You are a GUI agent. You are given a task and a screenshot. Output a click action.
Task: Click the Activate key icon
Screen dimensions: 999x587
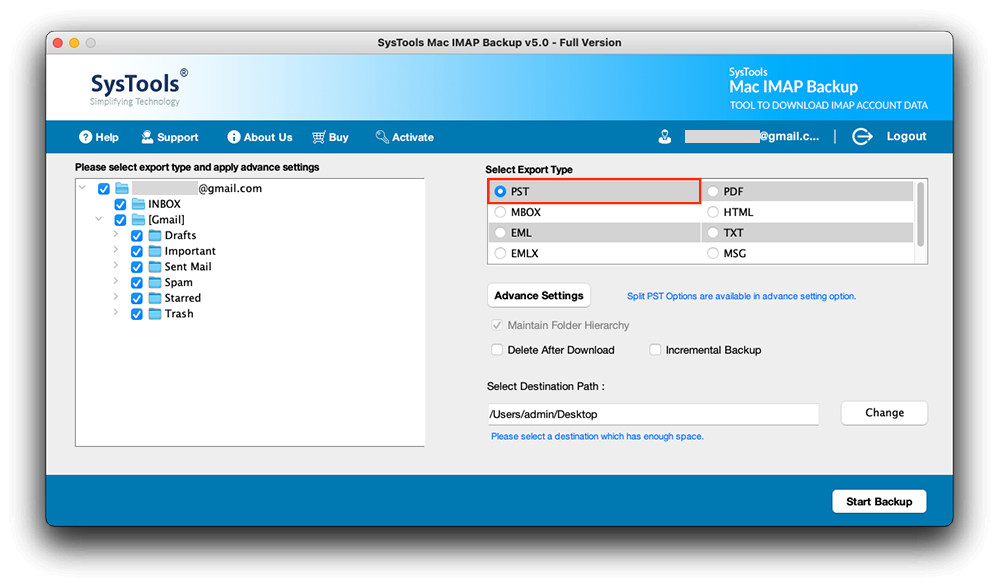(382, 137)
